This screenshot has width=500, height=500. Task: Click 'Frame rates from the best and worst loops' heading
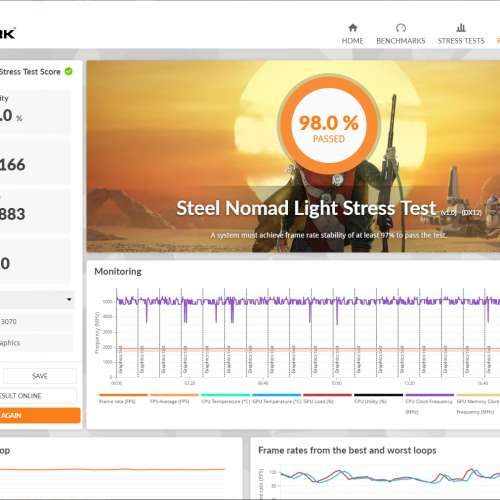347,450
